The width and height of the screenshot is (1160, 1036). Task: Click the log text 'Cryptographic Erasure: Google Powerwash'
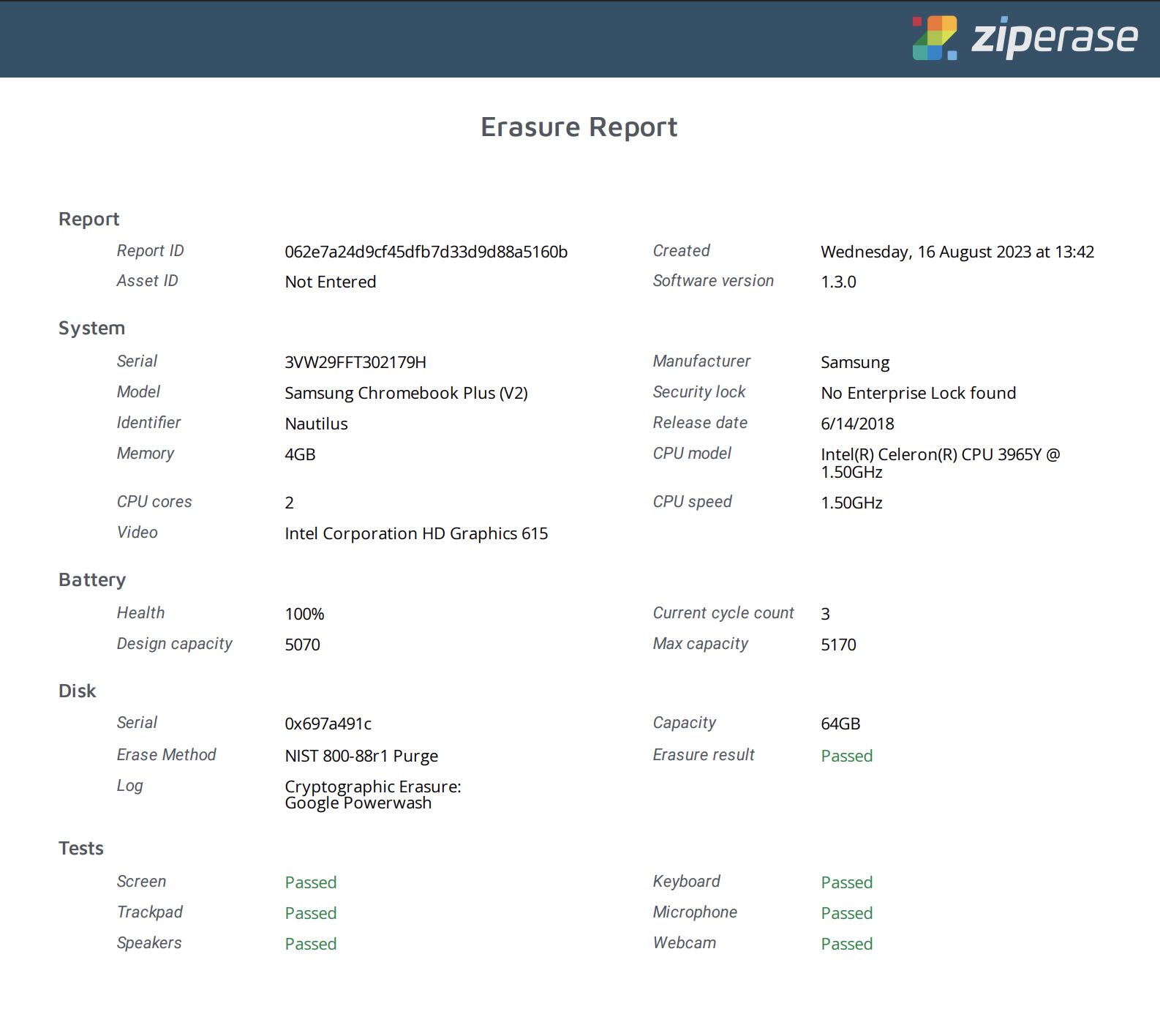[373, 795]
